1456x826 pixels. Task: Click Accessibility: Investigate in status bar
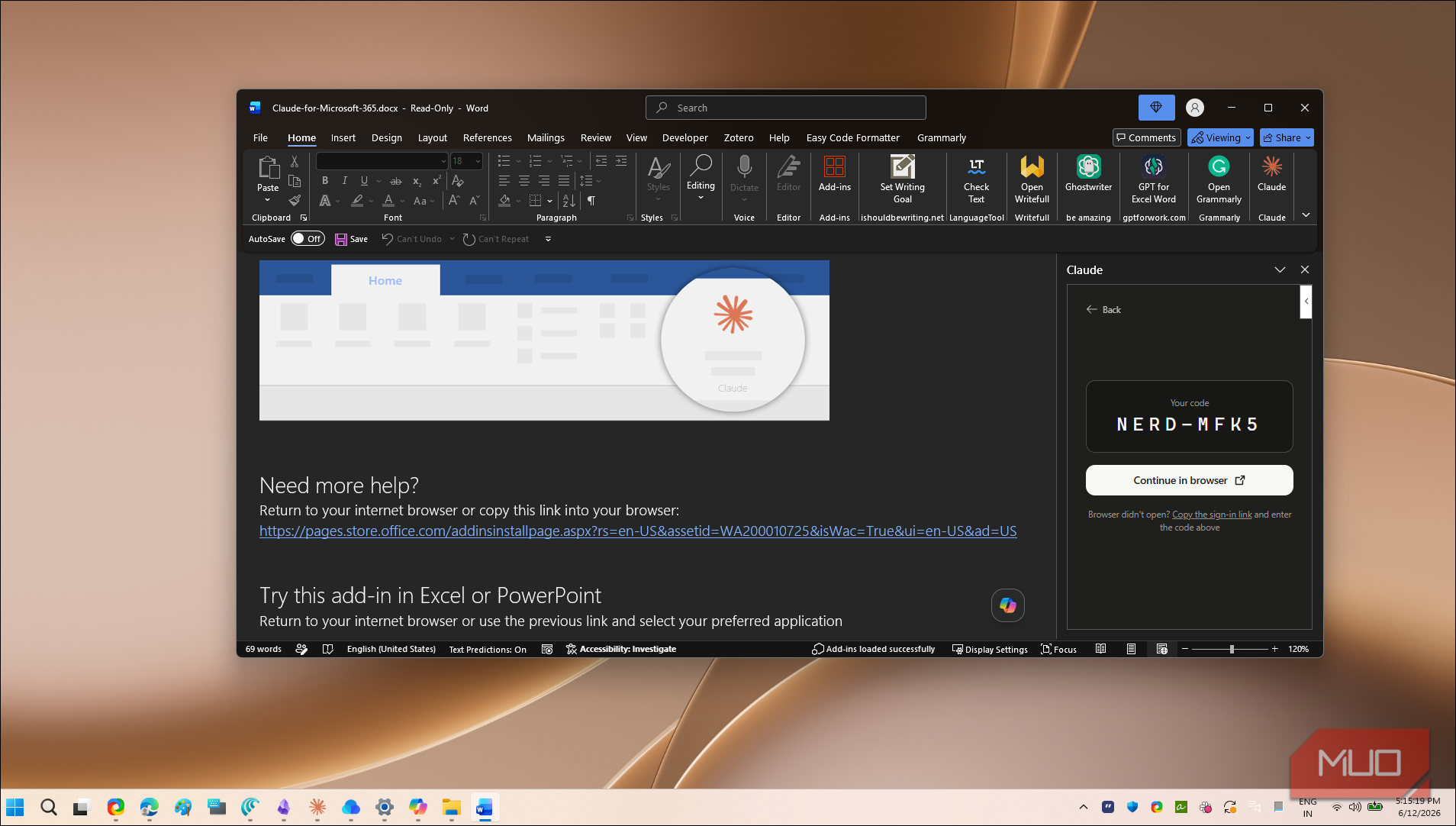click(621, 649)
